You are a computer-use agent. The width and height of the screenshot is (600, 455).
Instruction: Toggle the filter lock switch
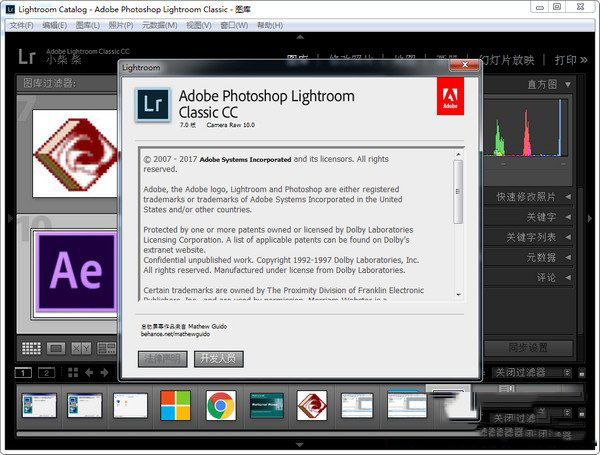[x=582, y=372]
